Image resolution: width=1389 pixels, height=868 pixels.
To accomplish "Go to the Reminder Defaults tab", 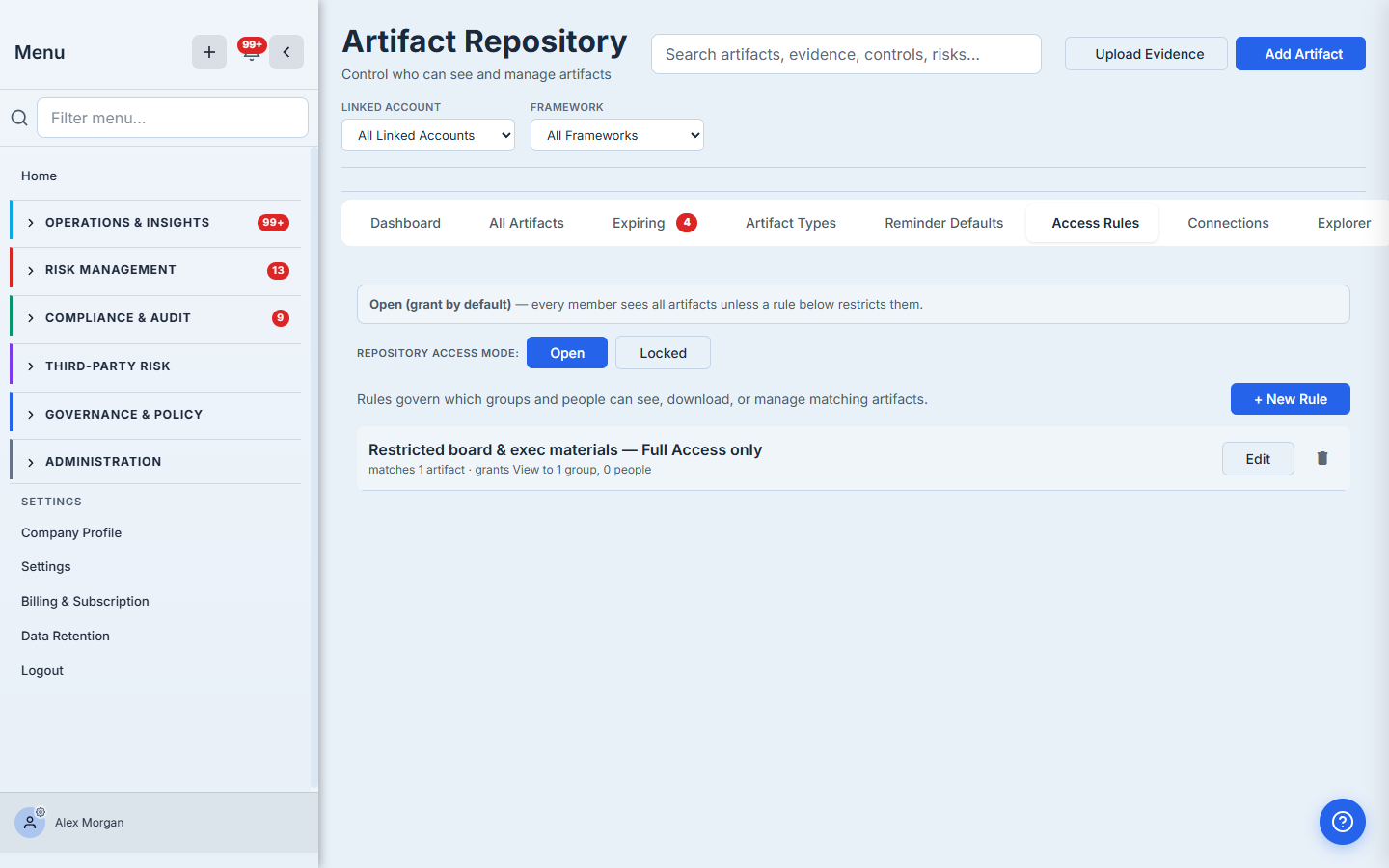I will (x=944, y=223).
